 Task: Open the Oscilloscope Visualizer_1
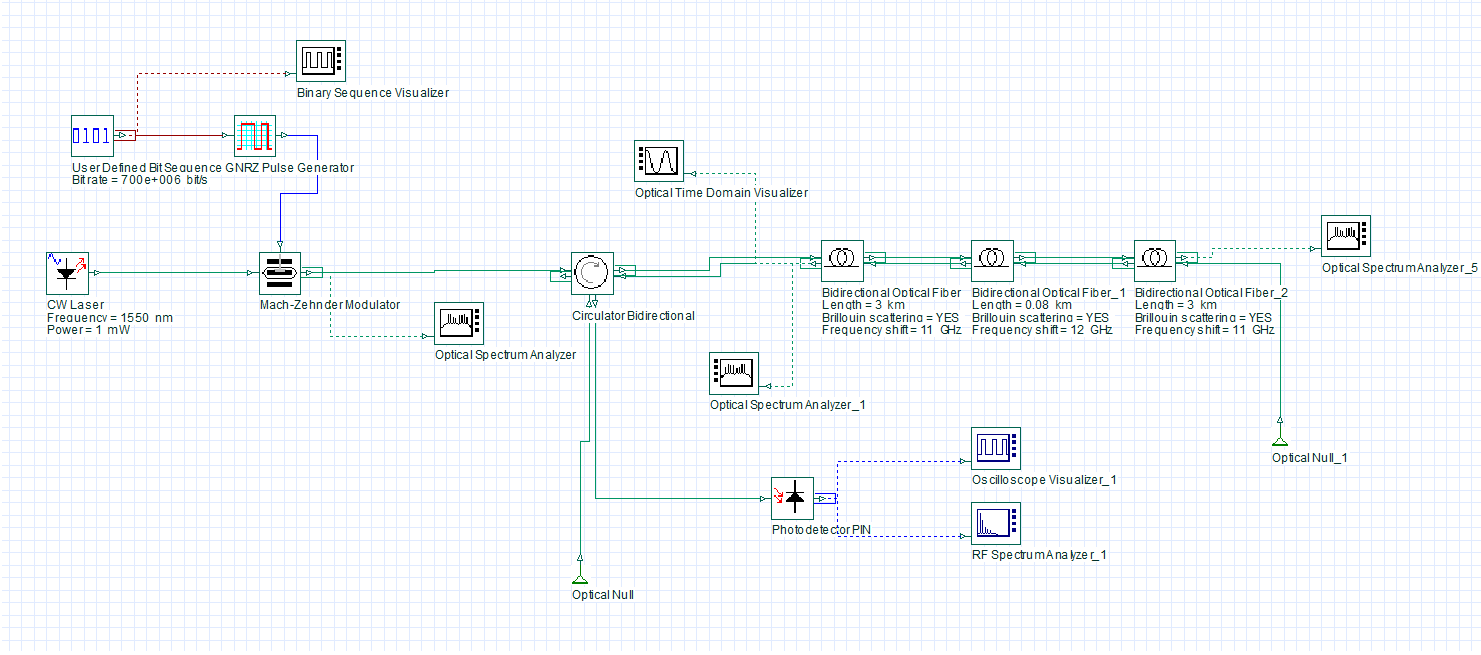(x=994, y=447)
